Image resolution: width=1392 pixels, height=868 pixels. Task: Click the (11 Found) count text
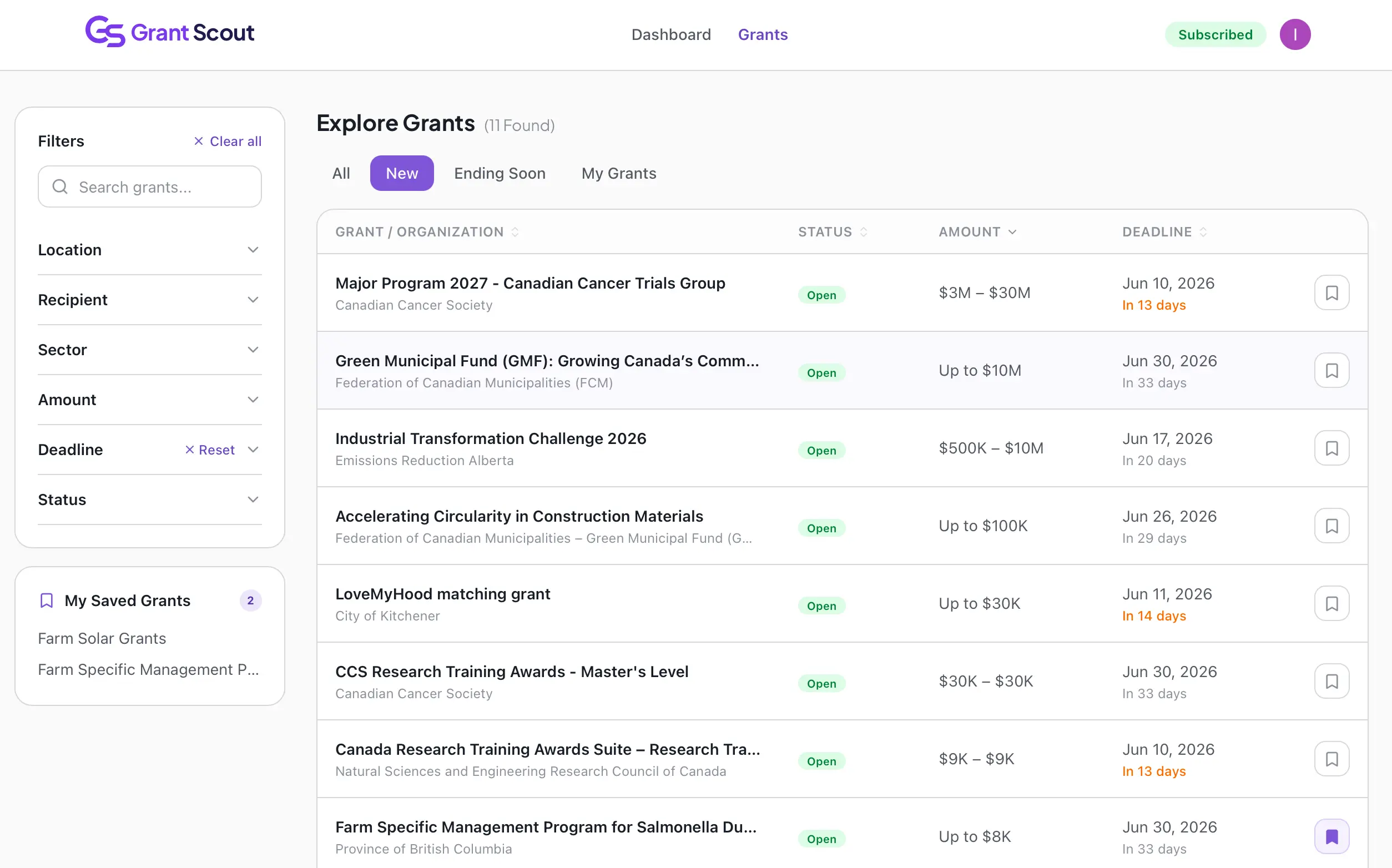(x=519, y=125)
